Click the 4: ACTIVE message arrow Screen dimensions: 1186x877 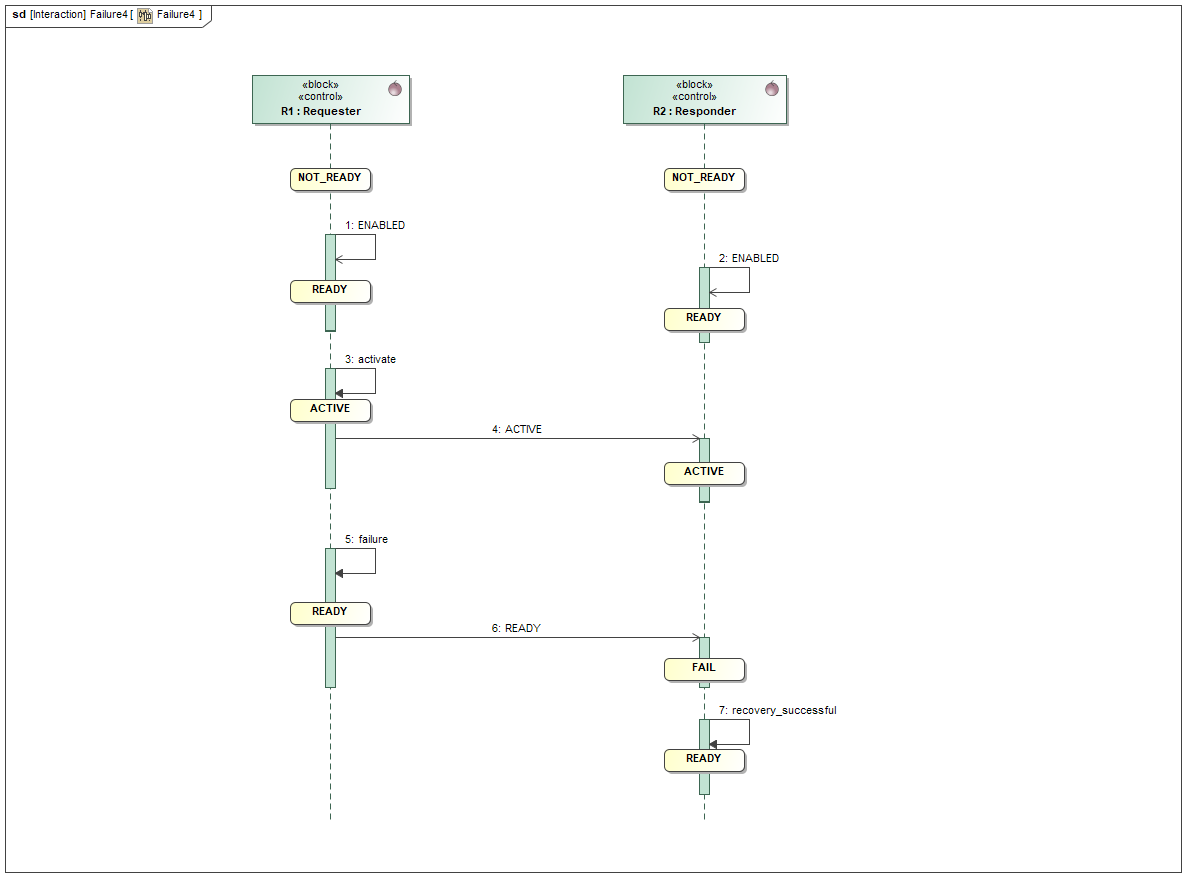520,438
